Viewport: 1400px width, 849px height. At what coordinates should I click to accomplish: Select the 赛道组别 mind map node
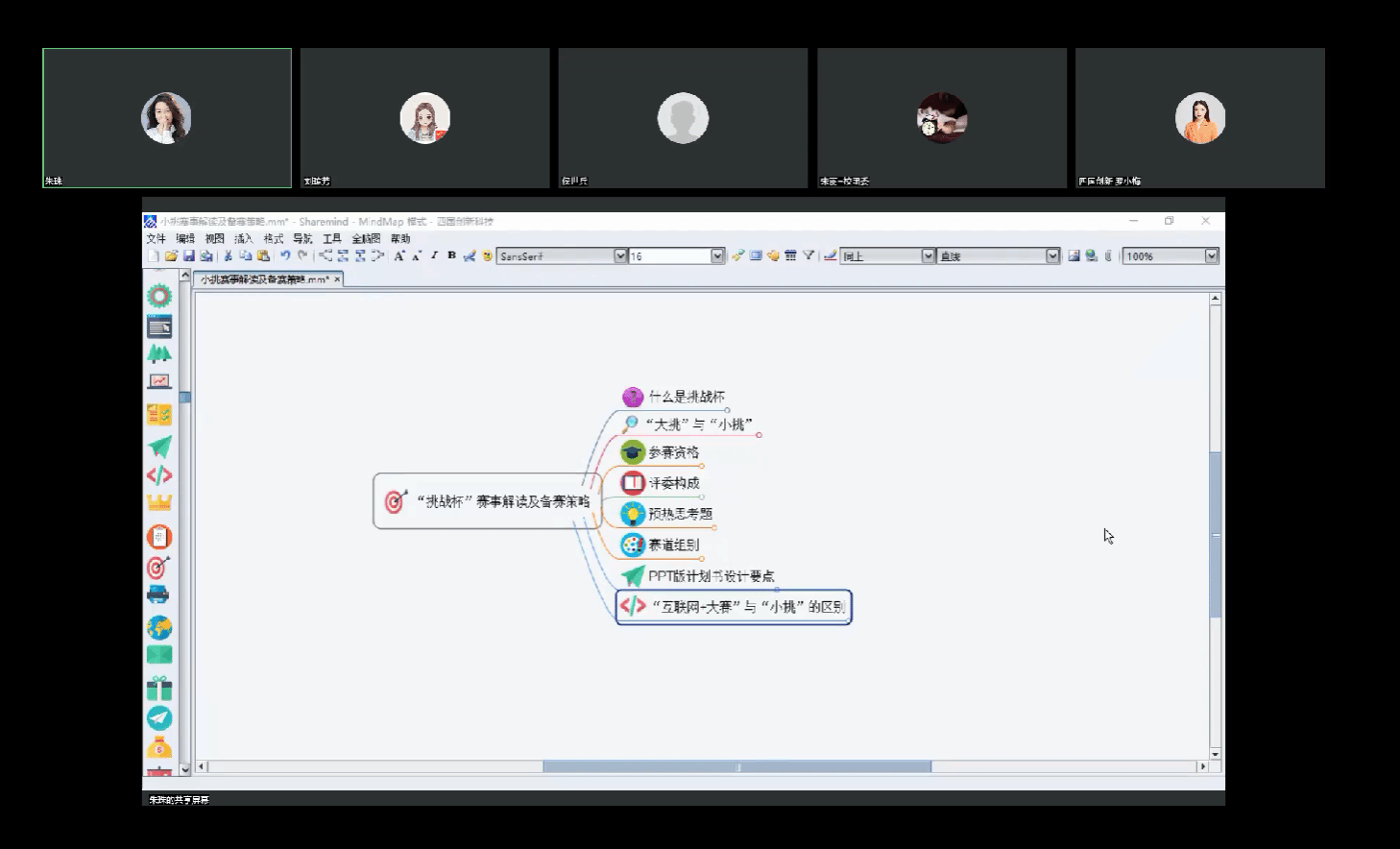pos(673,545)
